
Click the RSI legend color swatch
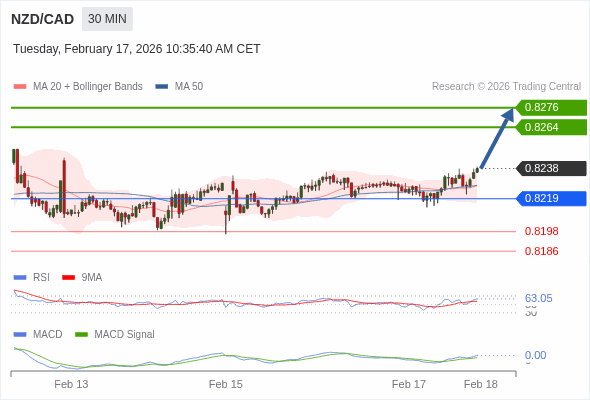[x=20, y=278]
